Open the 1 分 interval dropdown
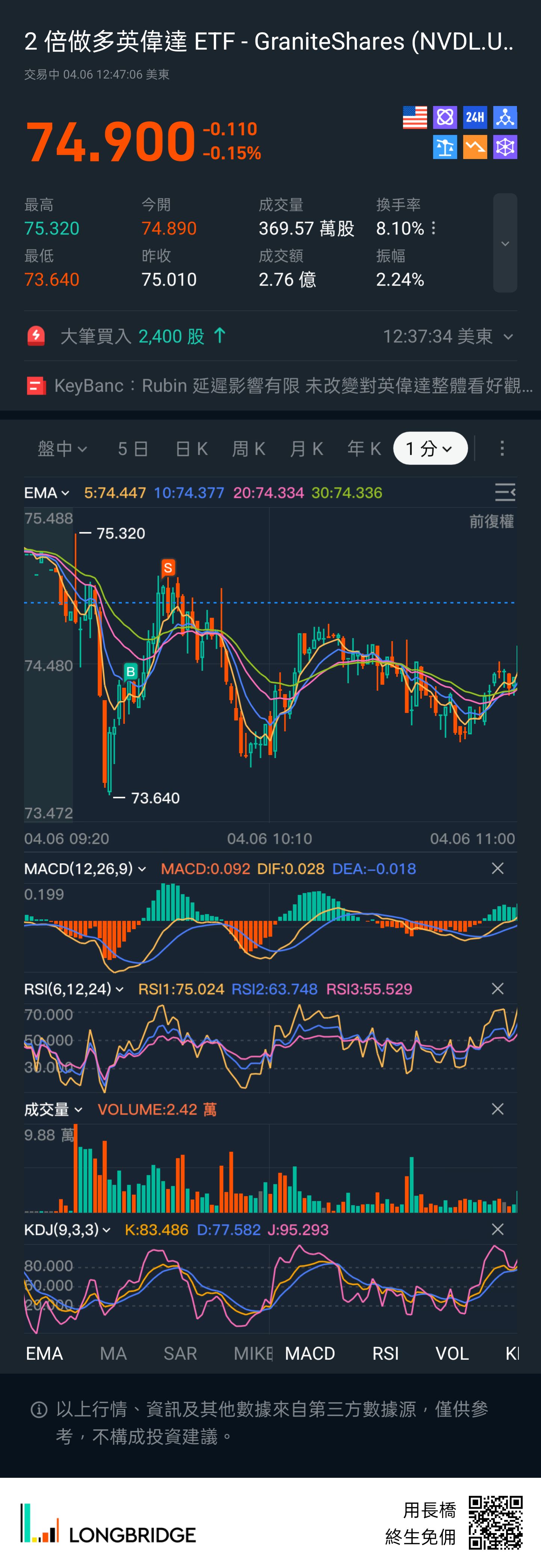The image size is (541, 1568). pyautogui.click(x=430, y=449)
